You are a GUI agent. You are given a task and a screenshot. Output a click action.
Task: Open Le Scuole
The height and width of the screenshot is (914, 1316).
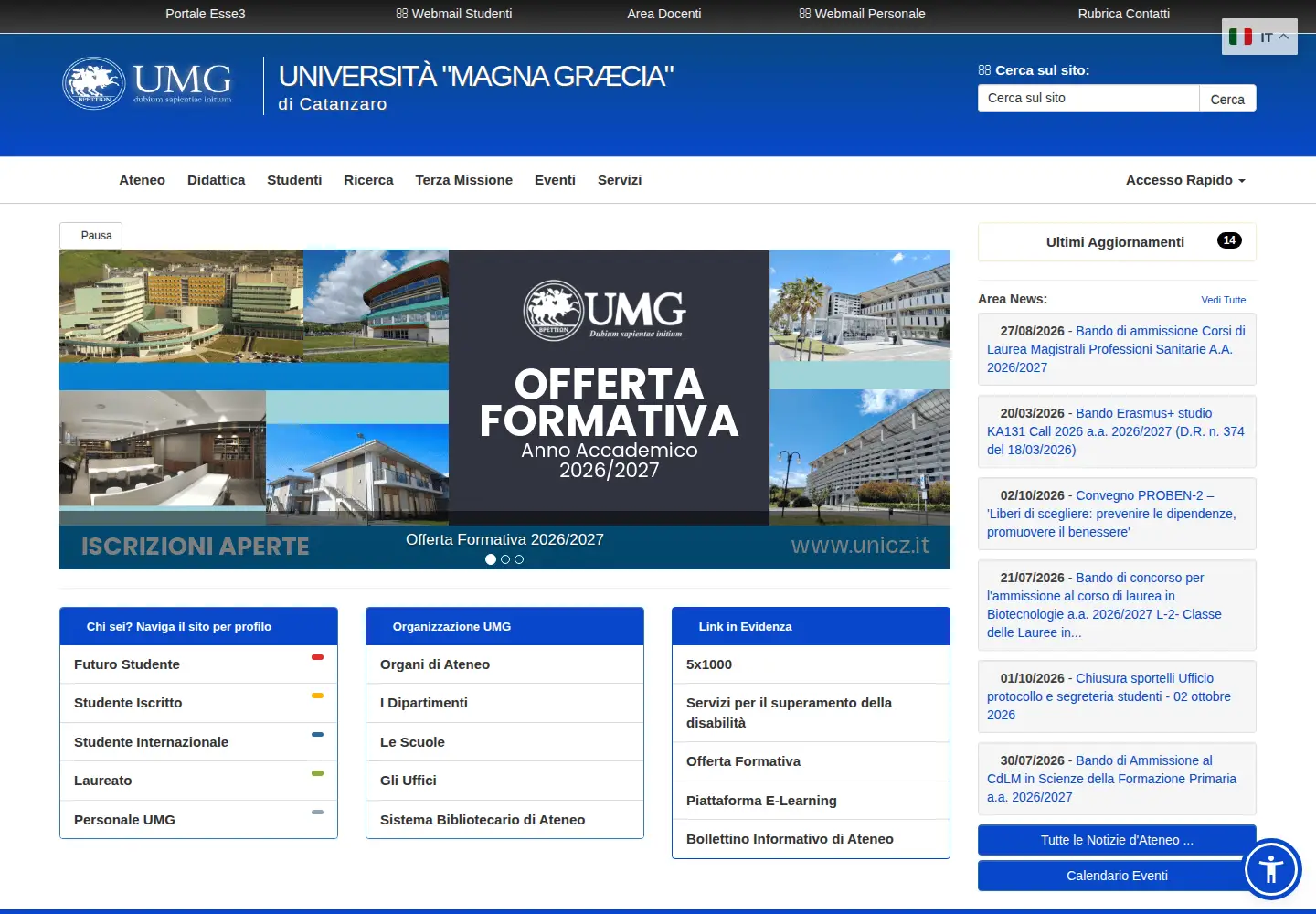tap(504, 742)
